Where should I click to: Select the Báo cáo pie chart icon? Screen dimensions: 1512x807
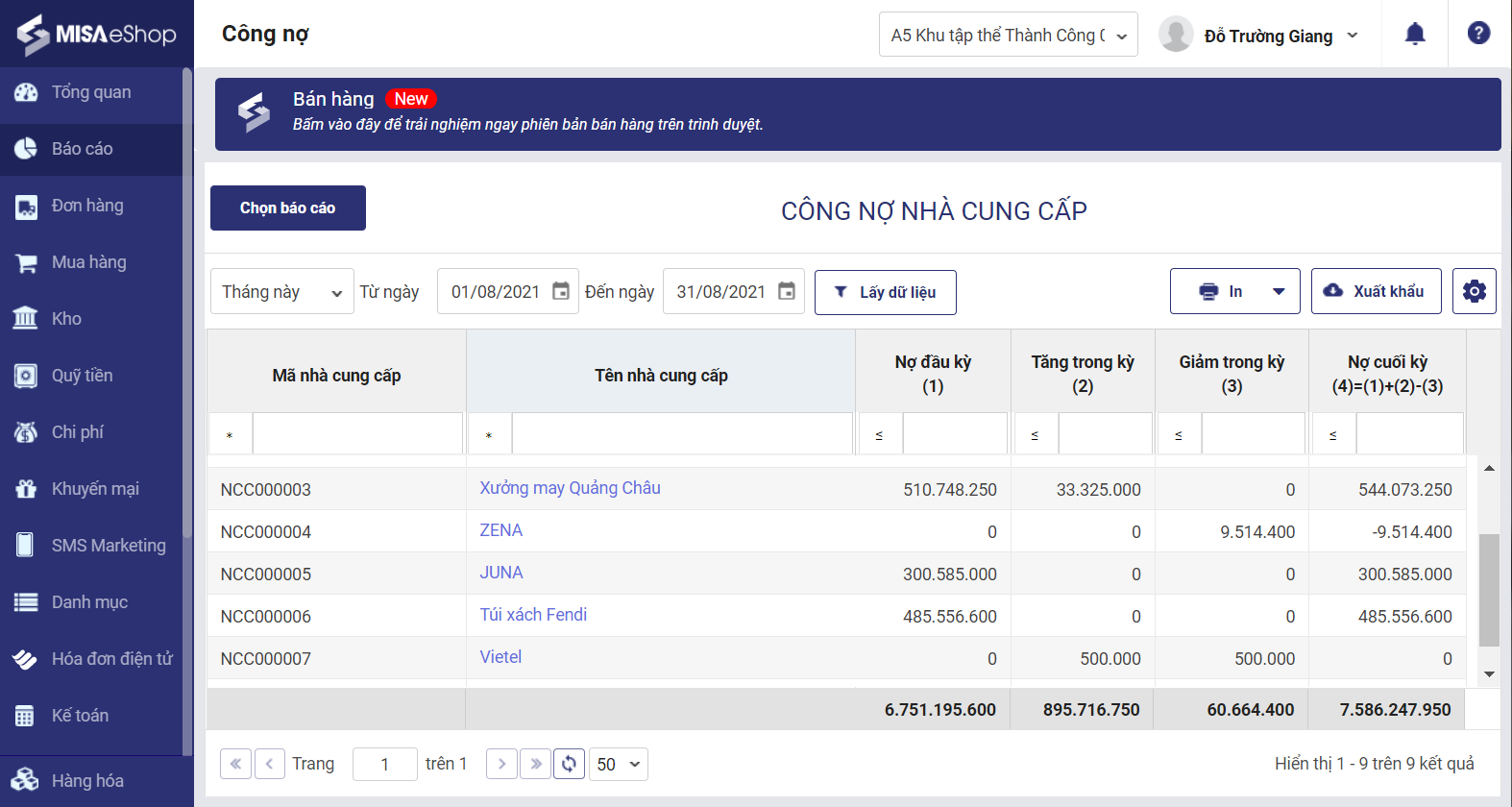(26, 149)
